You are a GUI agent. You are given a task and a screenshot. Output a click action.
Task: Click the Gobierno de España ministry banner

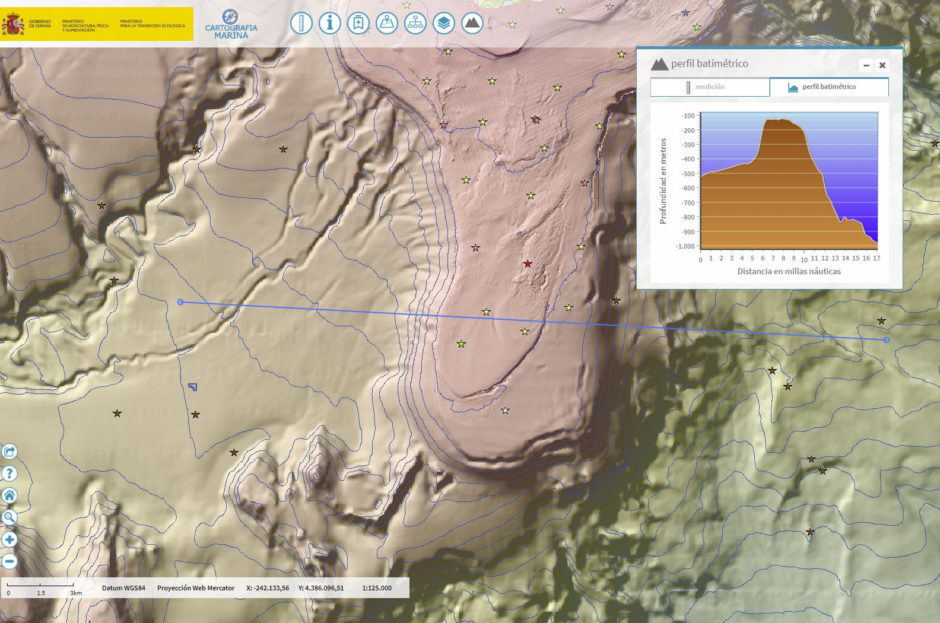(x=97, y=22)
